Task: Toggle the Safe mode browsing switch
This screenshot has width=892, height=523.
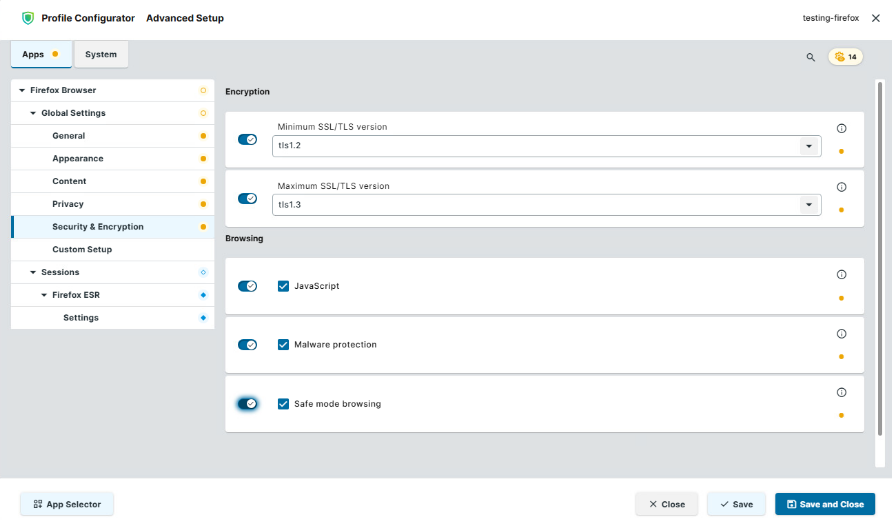Action: 247,404
